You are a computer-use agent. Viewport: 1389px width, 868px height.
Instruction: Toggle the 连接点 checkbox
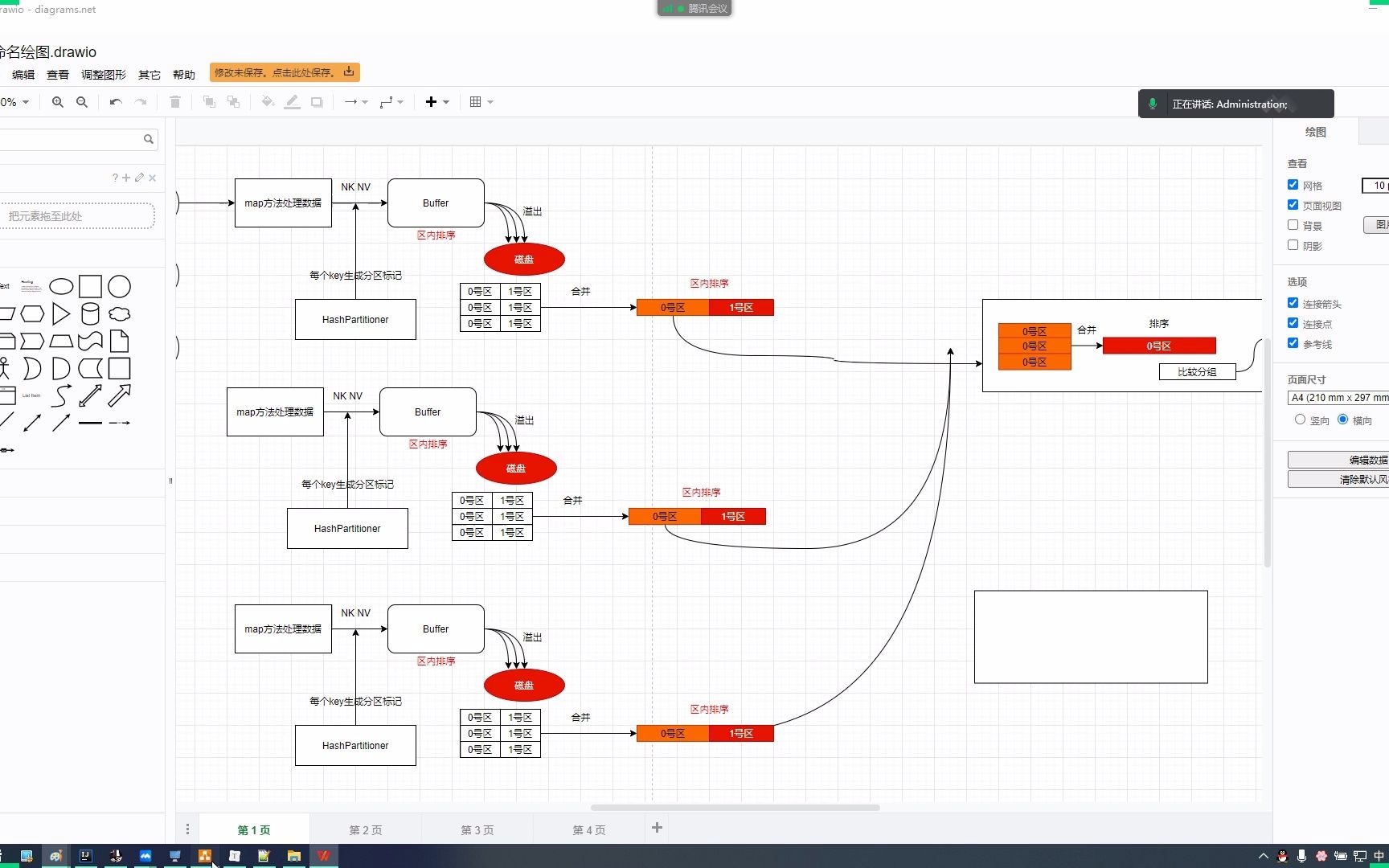coord(1293,323)
